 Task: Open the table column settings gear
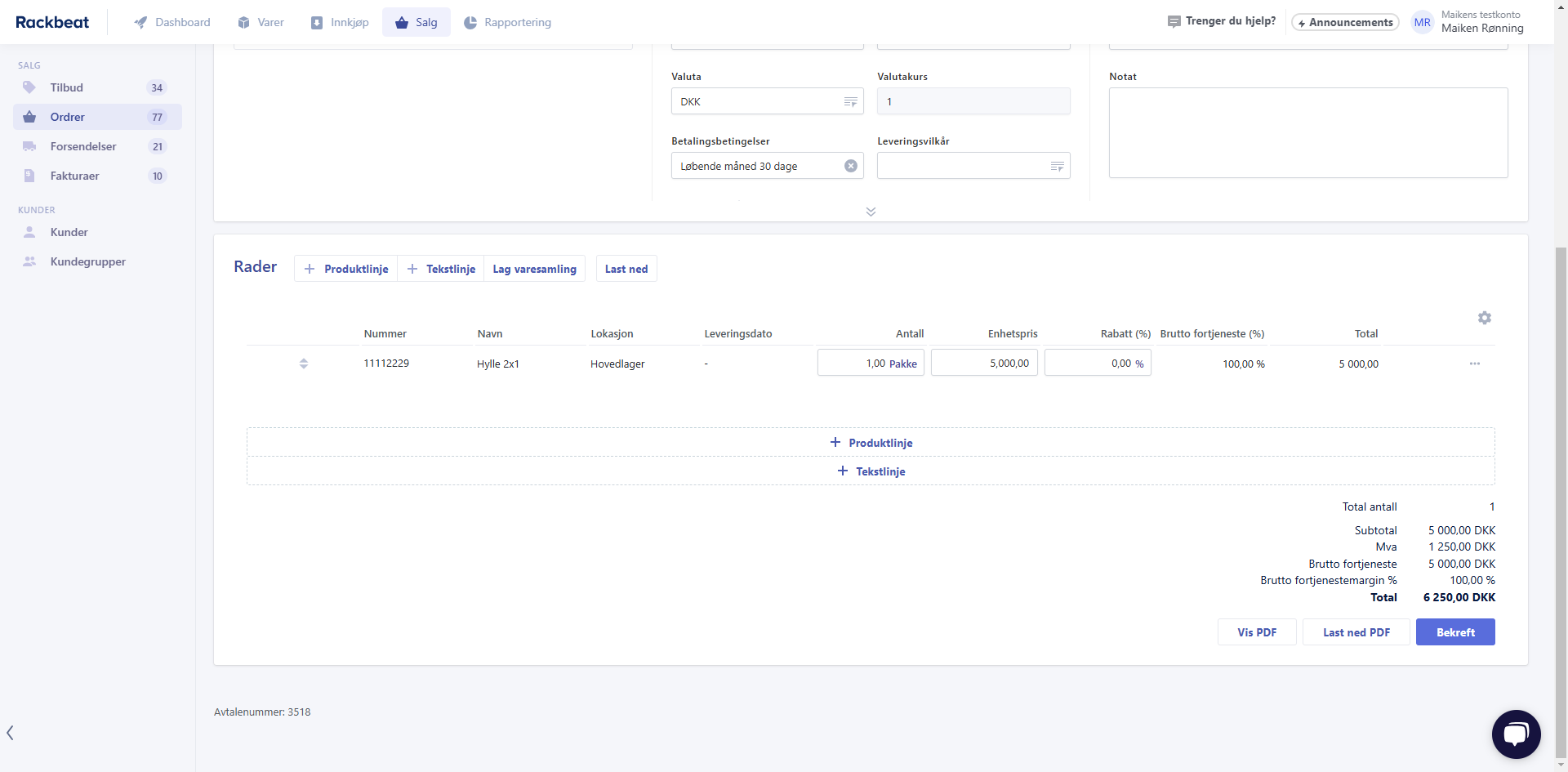coord(1484,318)
